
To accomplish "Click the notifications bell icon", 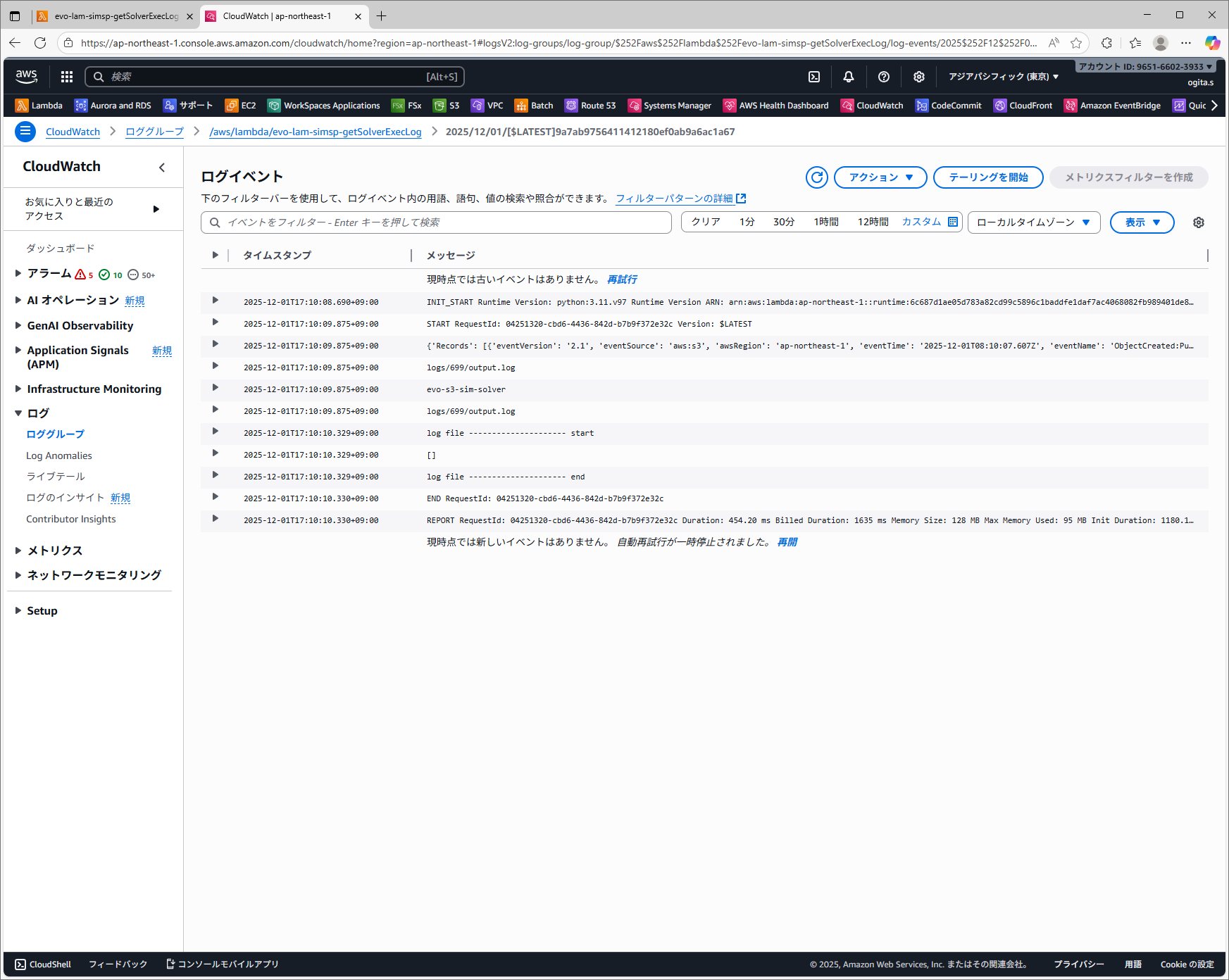I will click(x=849, y=77).
